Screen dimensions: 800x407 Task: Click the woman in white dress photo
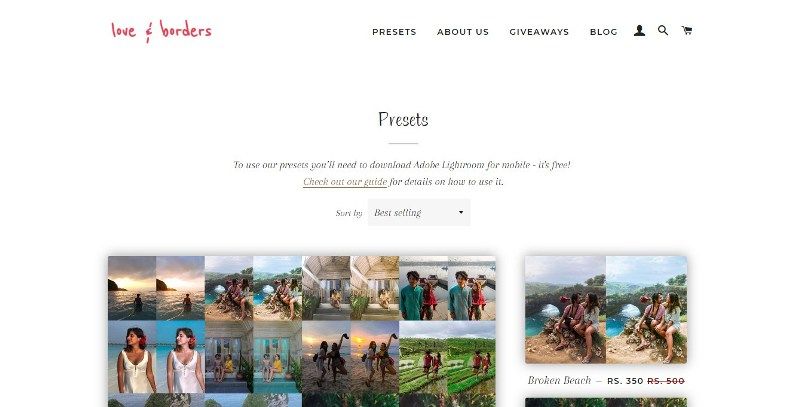pyautogui.click(x=156, y=357)
